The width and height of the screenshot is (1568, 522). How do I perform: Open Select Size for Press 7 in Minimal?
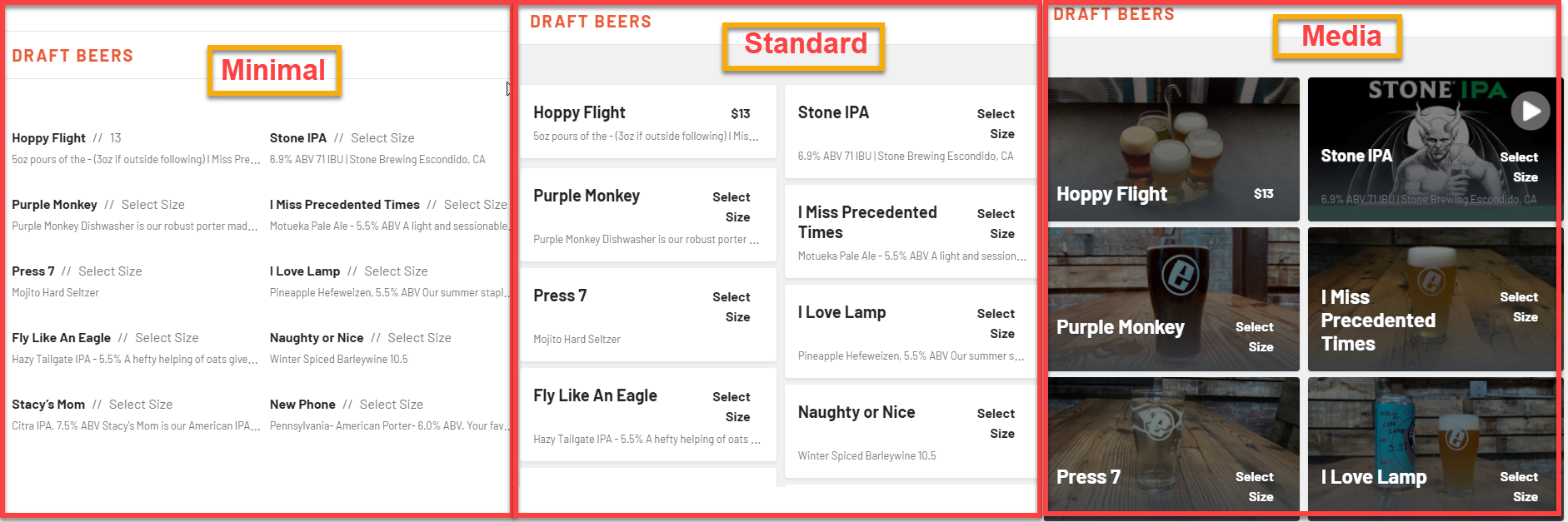pyautogui.click(x=110, y=271)
